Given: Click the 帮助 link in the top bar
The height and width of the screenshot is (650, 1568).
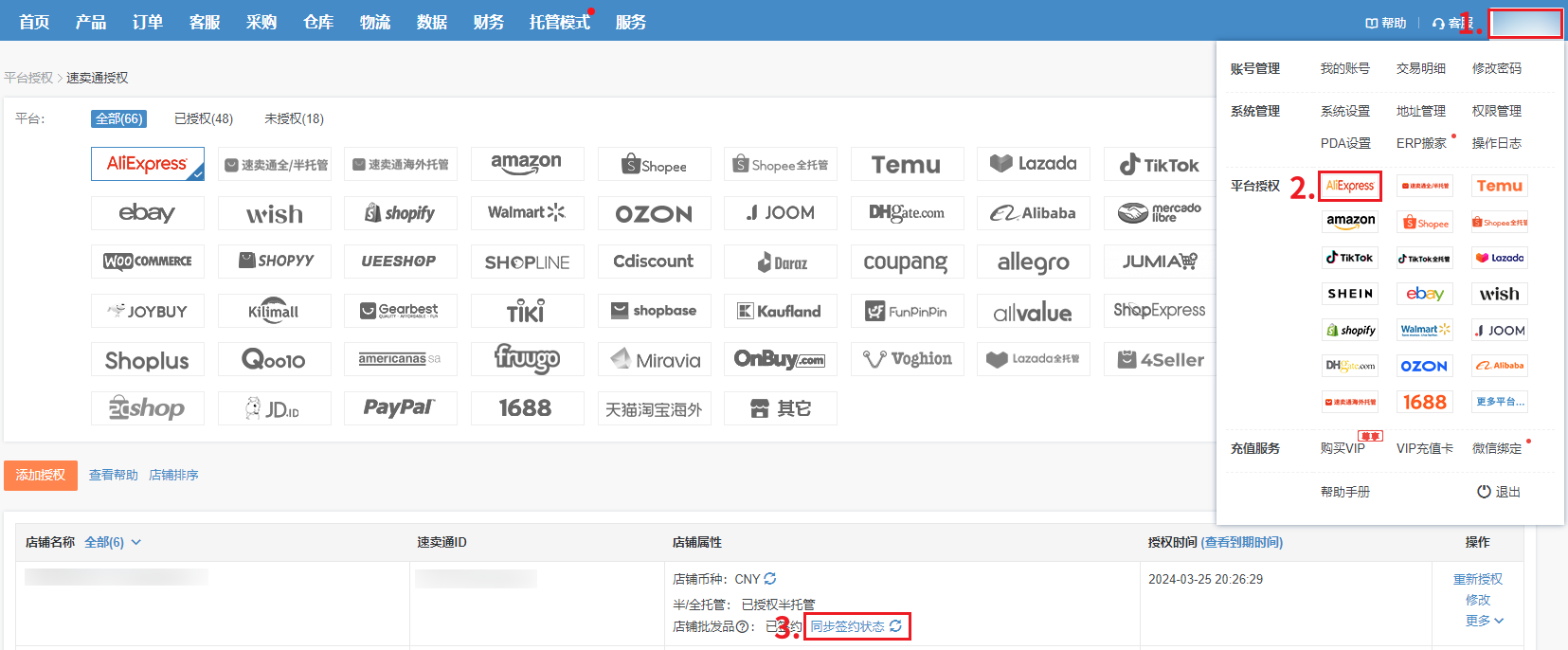Looking at the screenshot, I should tap(1386, 23).
